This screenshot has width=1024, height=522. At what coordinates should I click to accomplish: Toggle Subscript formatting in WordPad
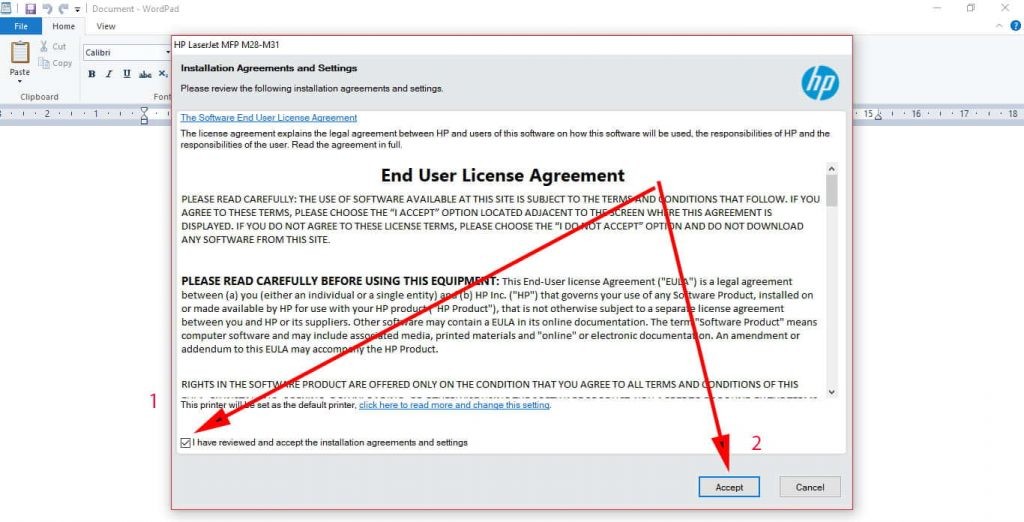point(163,74)
